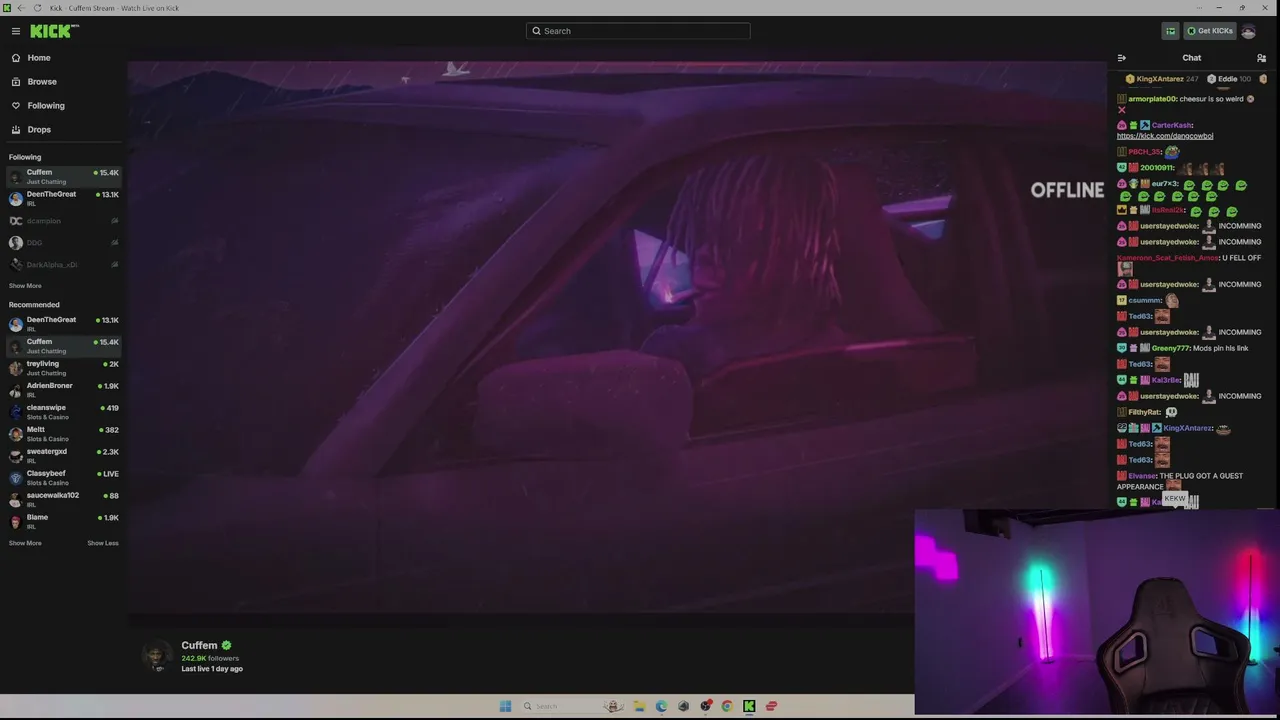Screen dimensions: 1280x720
Task: Click chatter name CarterKash
Action: tap(1171, 125)
